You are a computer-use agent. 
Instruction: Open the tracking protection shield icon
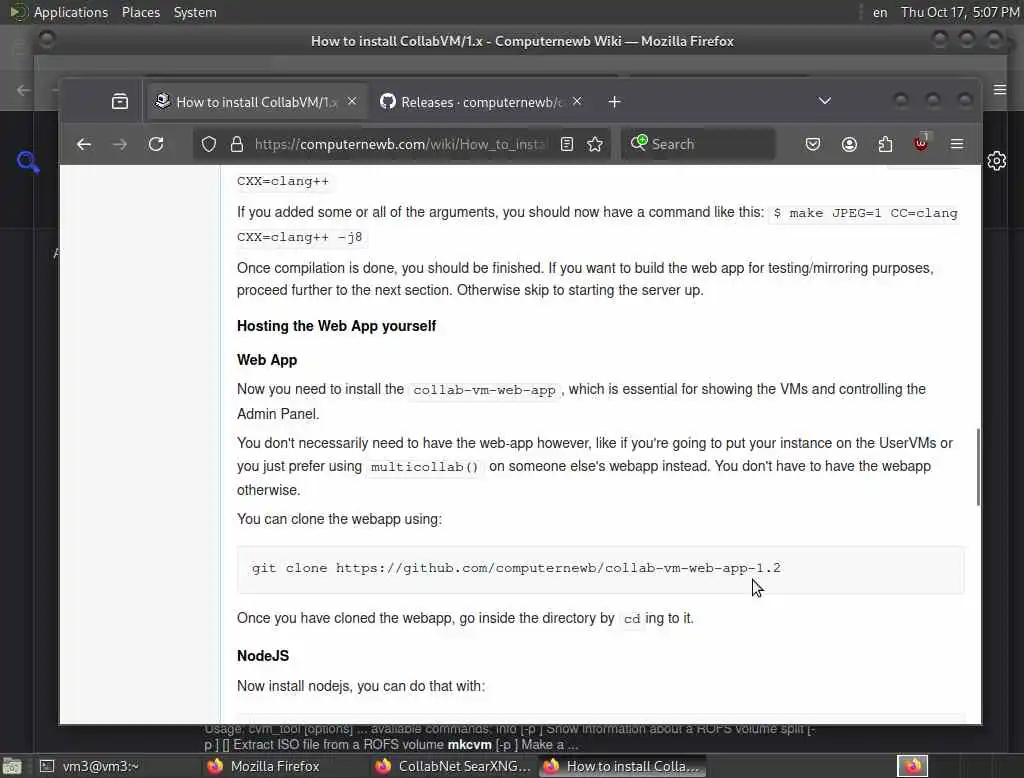(208, 144)
